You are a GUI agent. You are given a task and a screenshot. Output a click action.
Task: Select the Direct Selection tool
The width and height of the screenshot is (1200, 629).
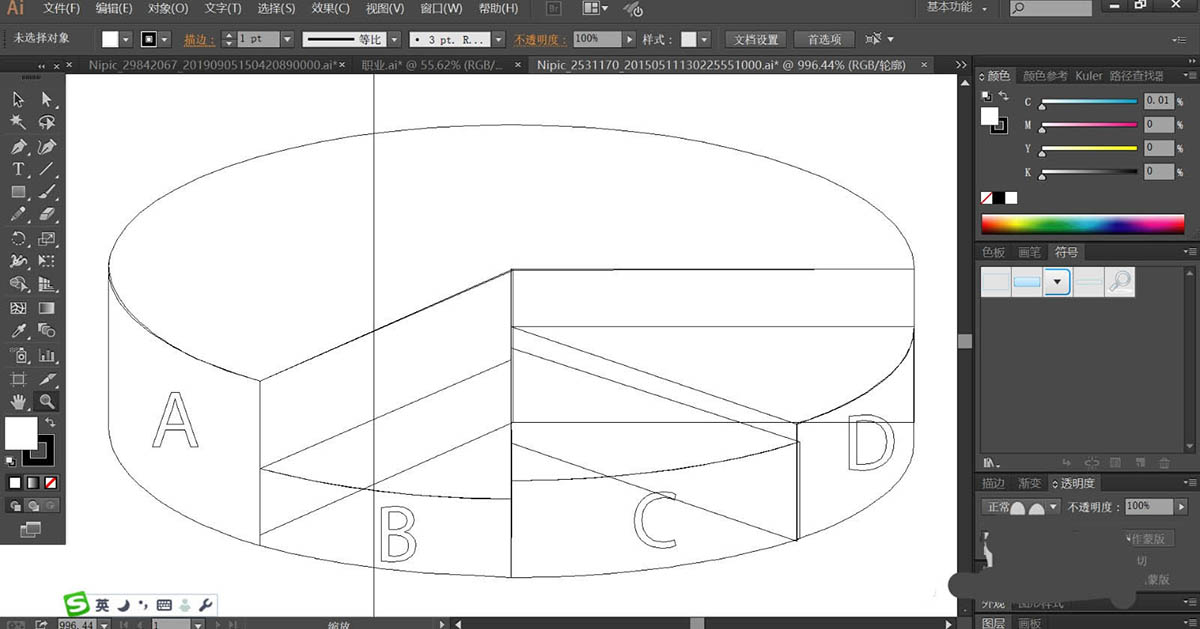coord(47,99)
